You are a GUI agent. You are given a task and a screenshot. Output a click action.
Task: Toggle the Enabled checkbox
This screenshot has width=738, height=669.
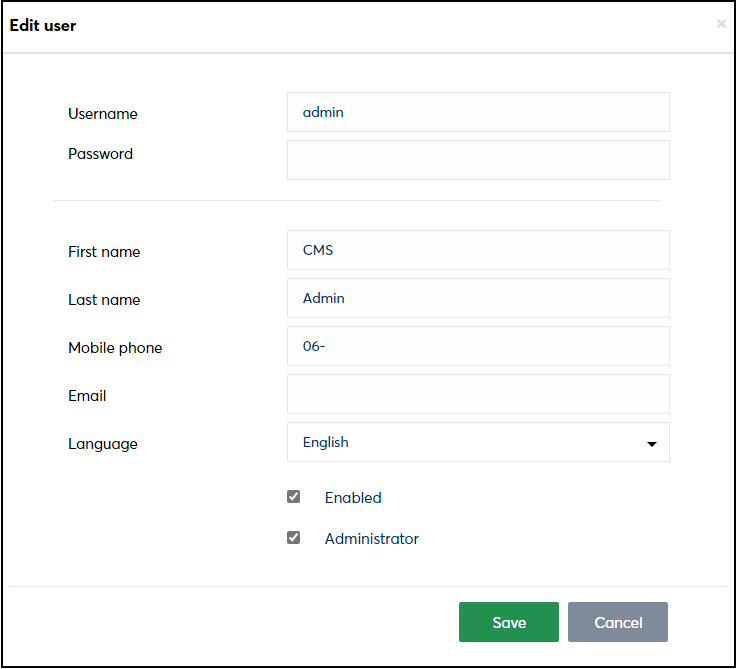coord(293,497)
